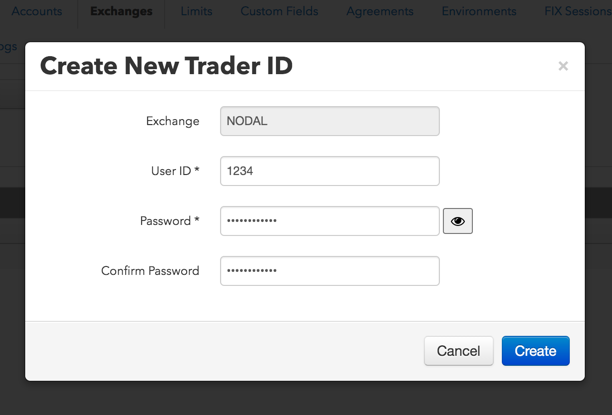Viewport: 612px width, 415px height.
Task: Click the blue Create button
Action: (x=536, y=351)
